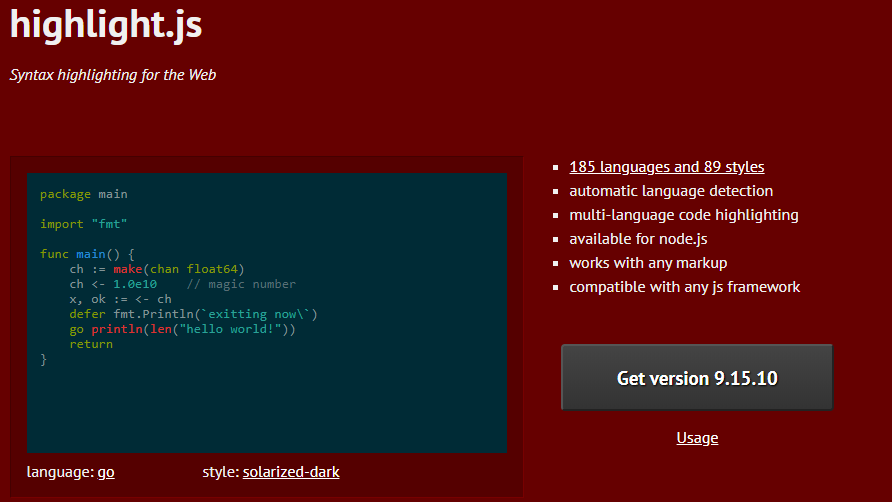Click the 'go' language link
This screenshot has height=502, width=892.
(x=106, y=472)
